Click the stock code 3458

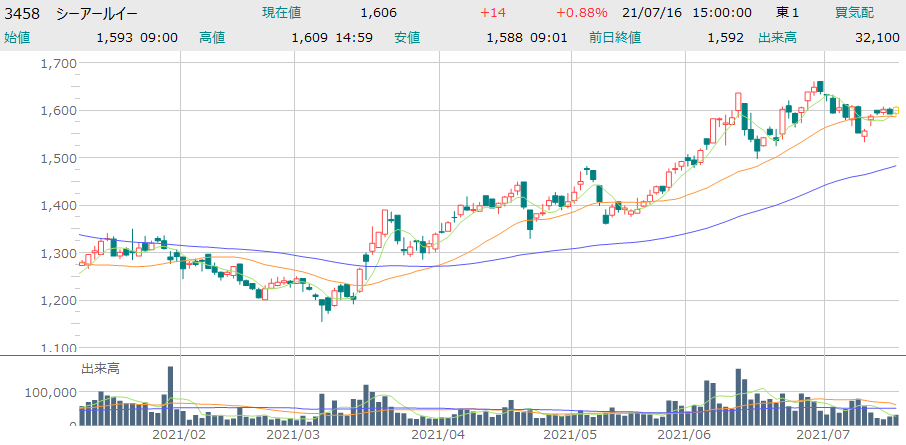tap(23, 13)
